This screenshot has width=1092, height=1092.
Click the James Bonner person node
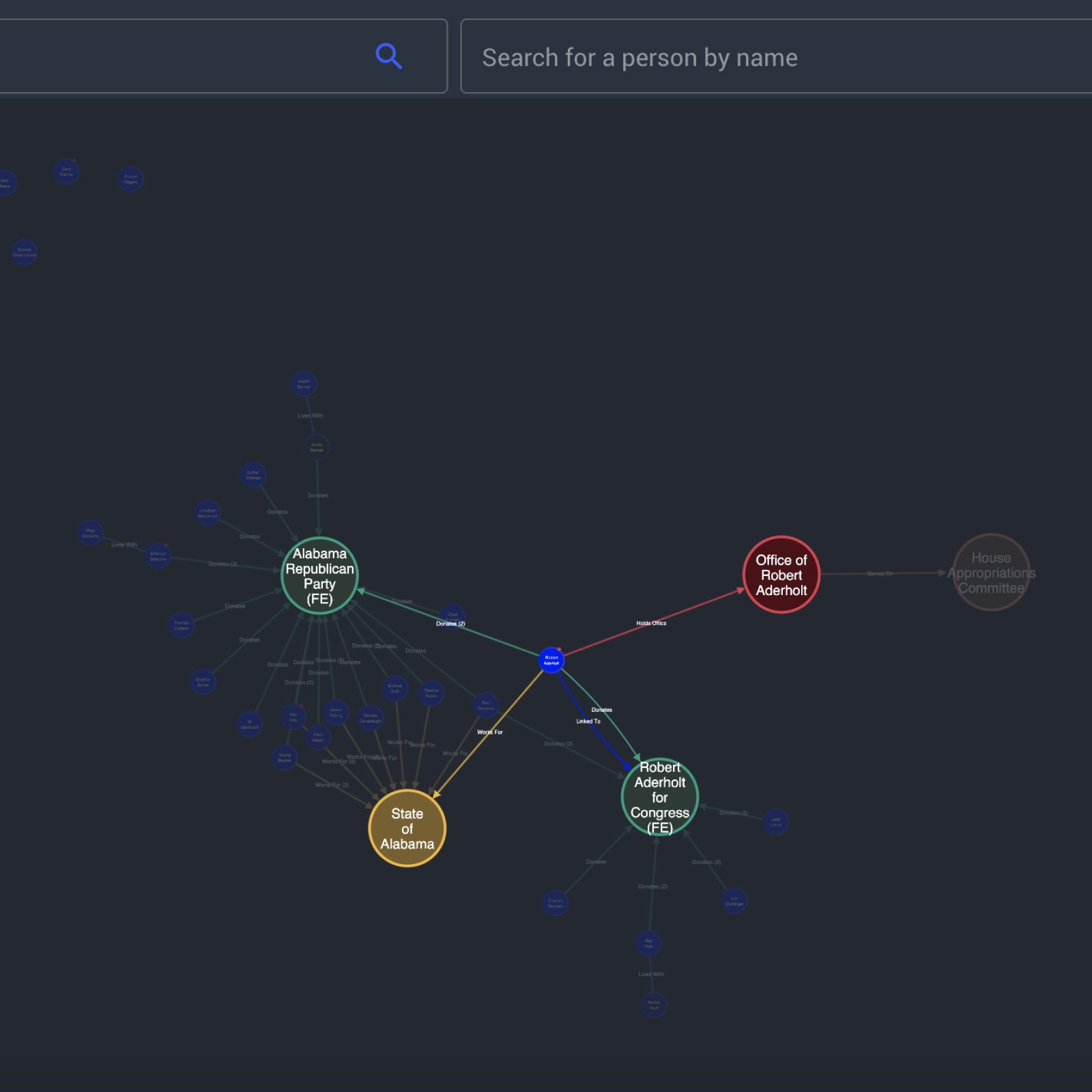(x=317, y=447)
